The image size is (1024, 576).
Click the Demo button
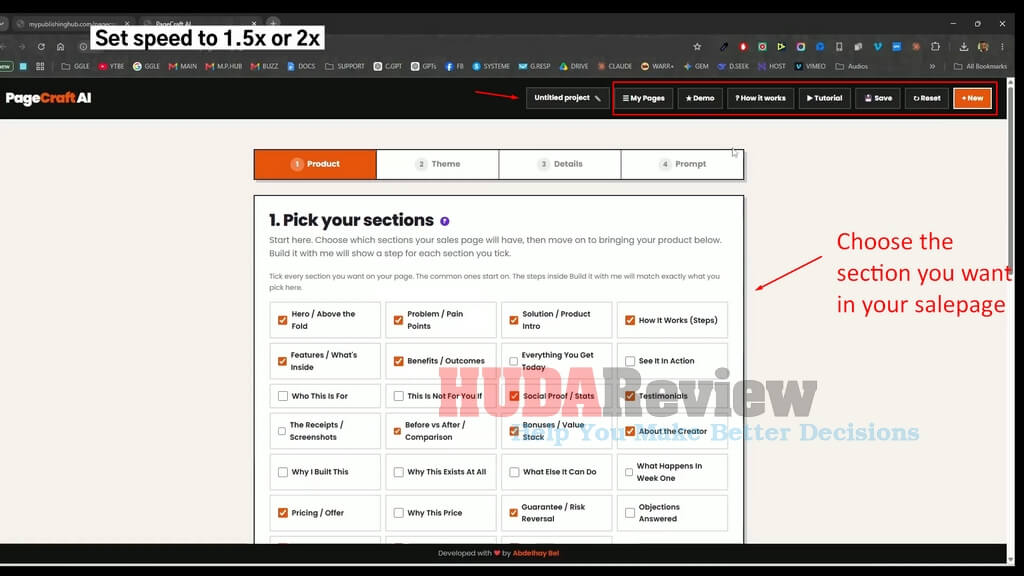tap(700, 99)
